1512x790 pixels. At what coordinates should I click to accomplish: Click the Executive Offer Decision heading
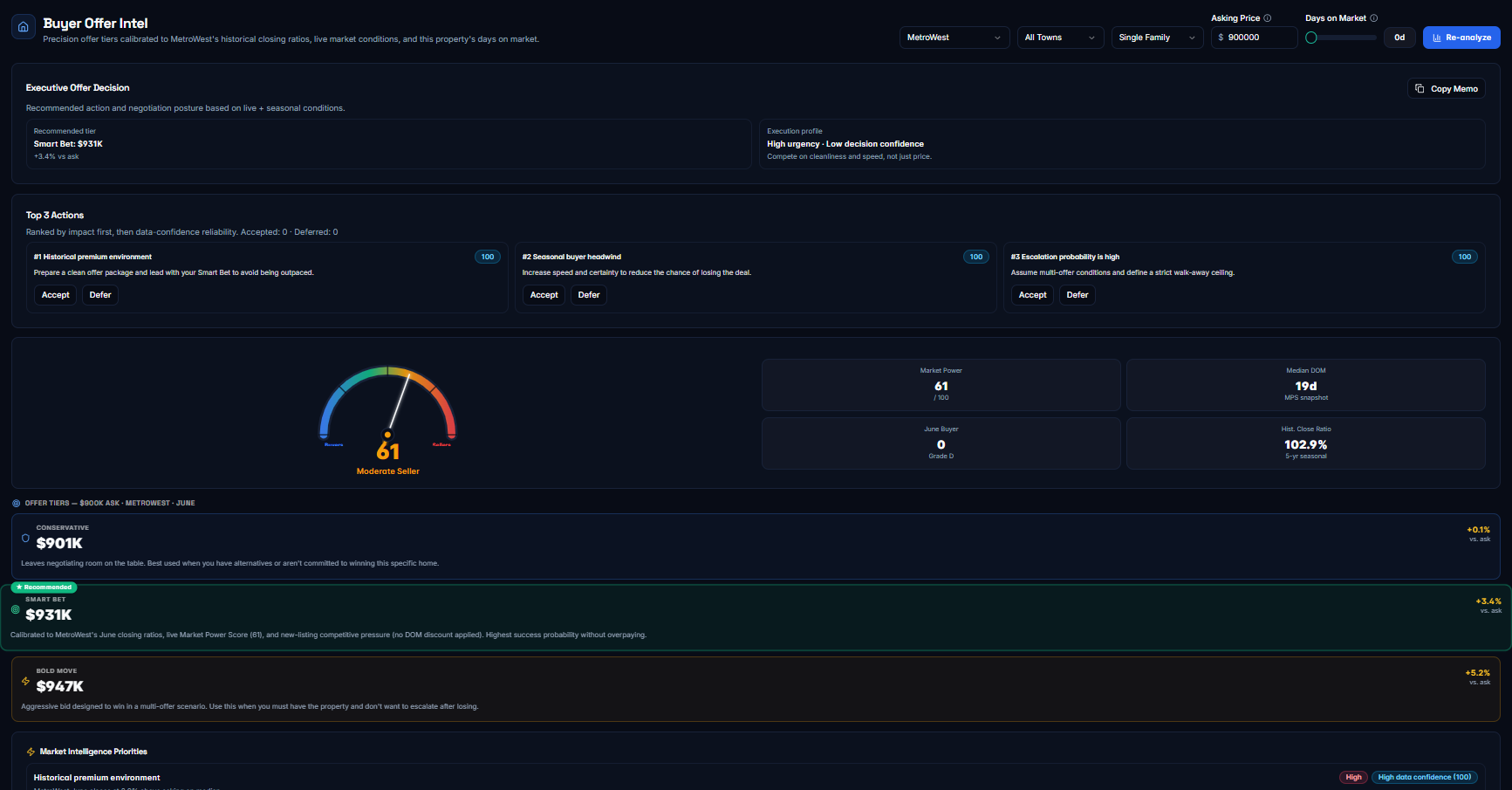coord(78,88)
